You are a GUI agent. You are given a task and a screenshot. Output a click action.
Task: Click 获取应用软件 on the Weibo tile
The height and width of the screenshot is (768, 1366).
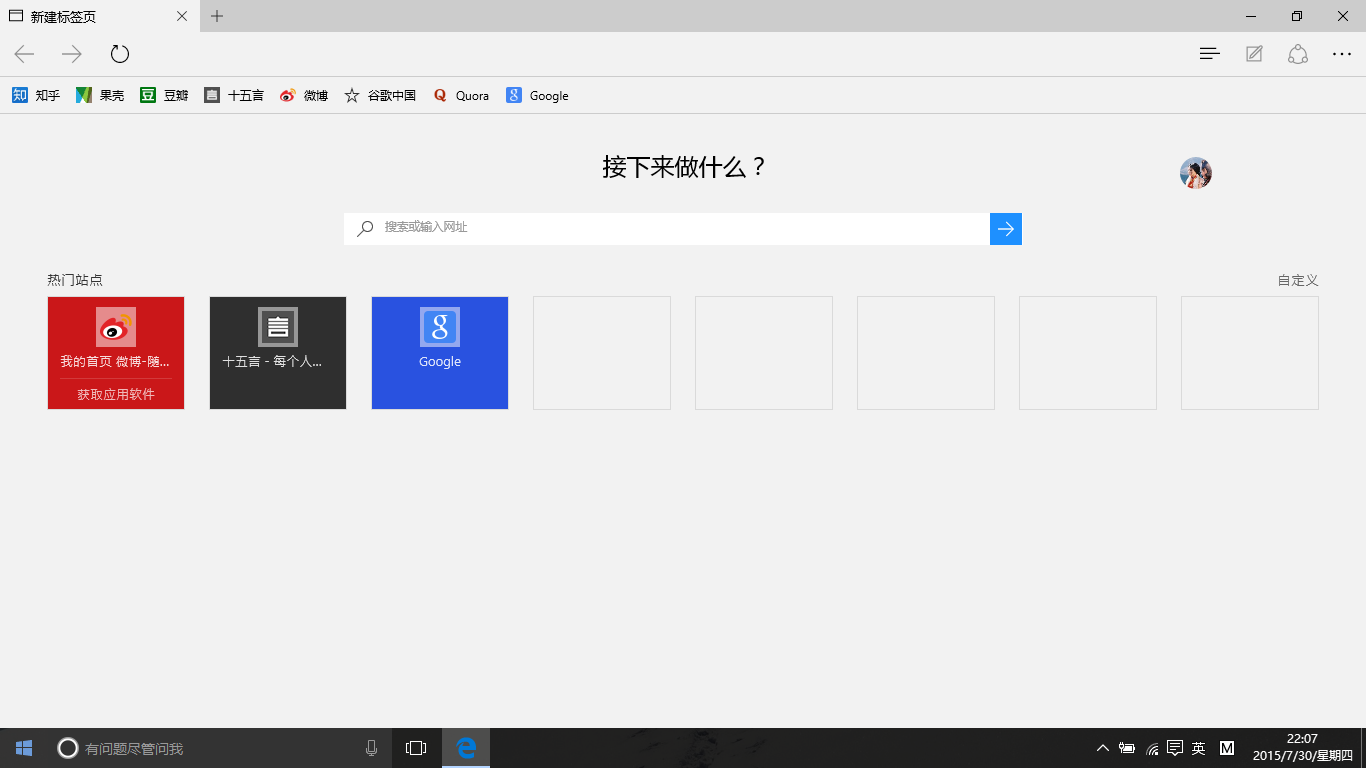tap(116, 395)
